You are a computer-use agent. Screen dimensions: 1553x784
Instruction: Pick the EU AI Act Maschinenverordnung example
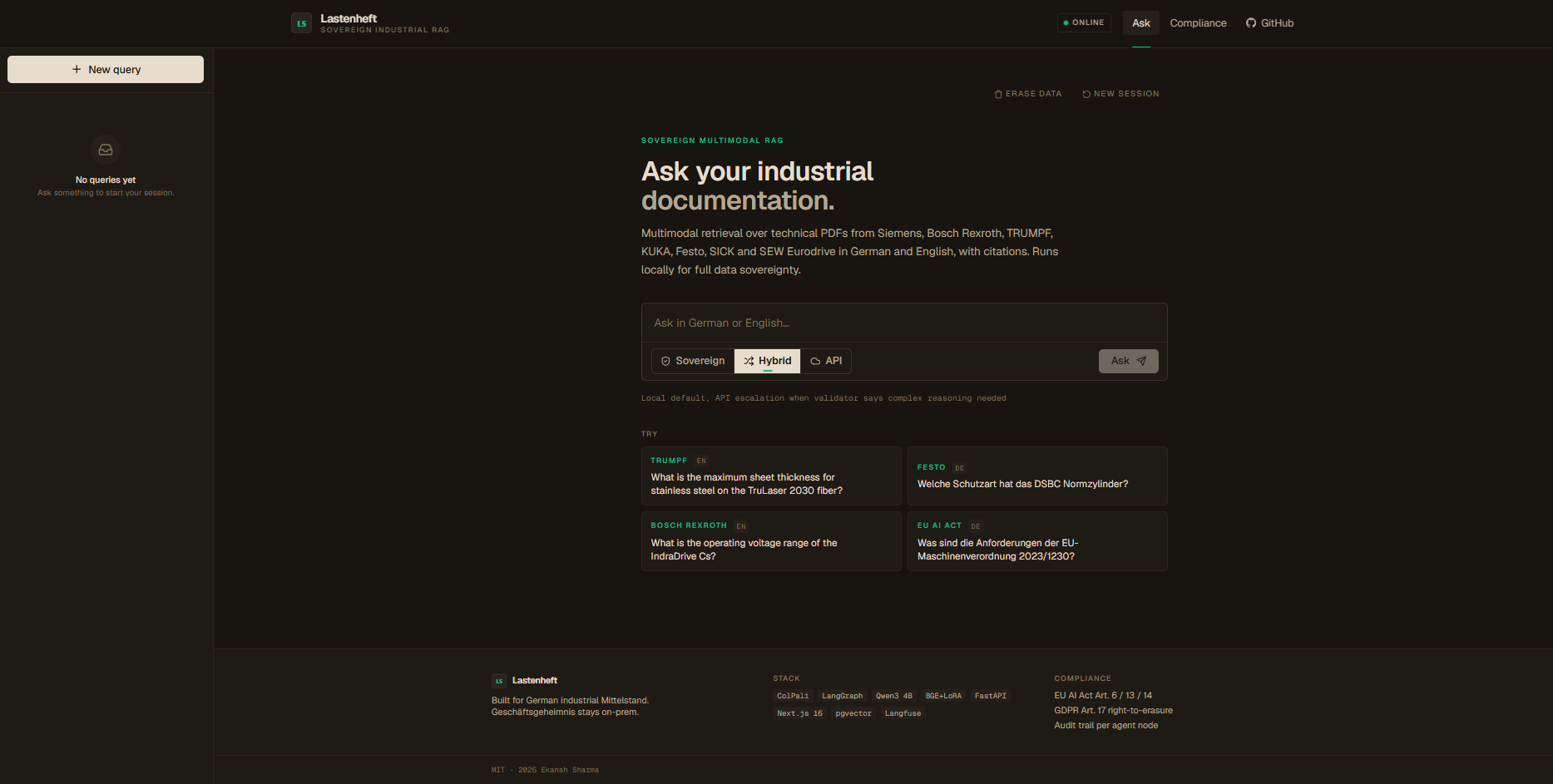[1037, 541]
